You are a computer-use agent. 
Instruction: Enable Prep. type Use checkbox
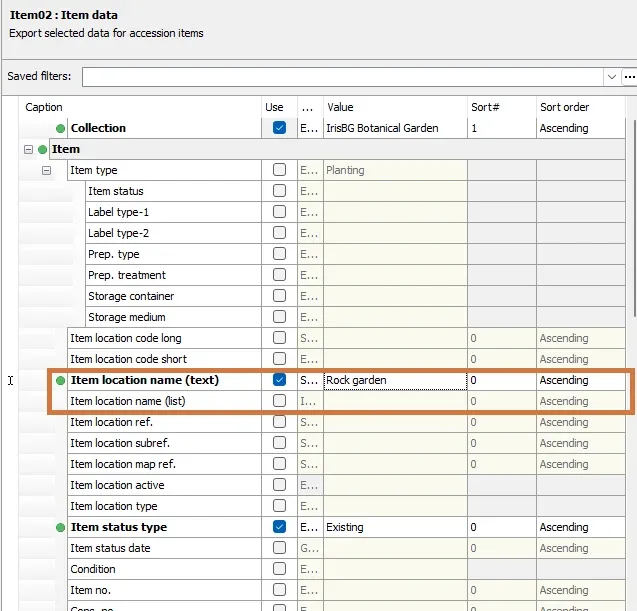point(279,254)
